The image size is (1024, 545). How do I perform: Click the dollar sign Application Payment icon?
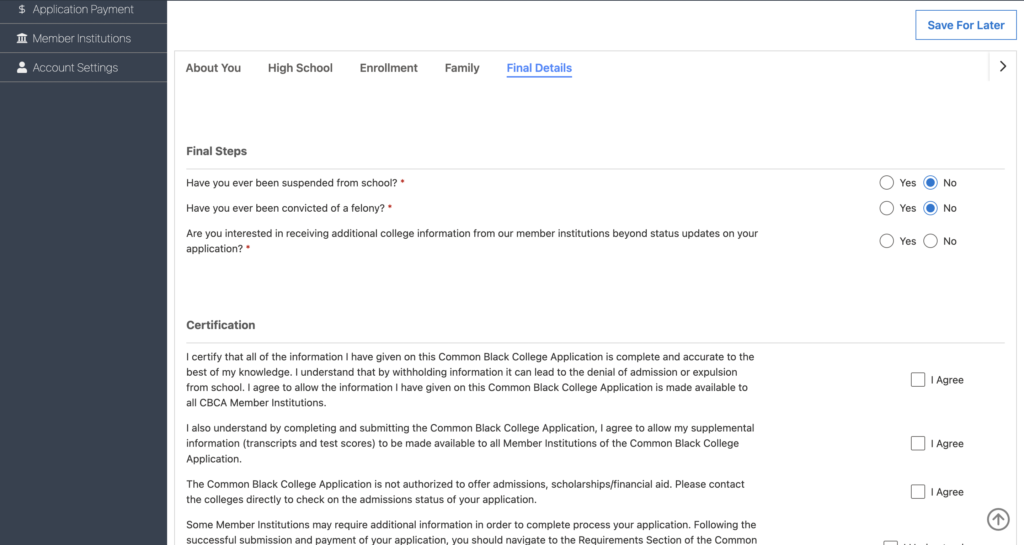click(22, 10)
